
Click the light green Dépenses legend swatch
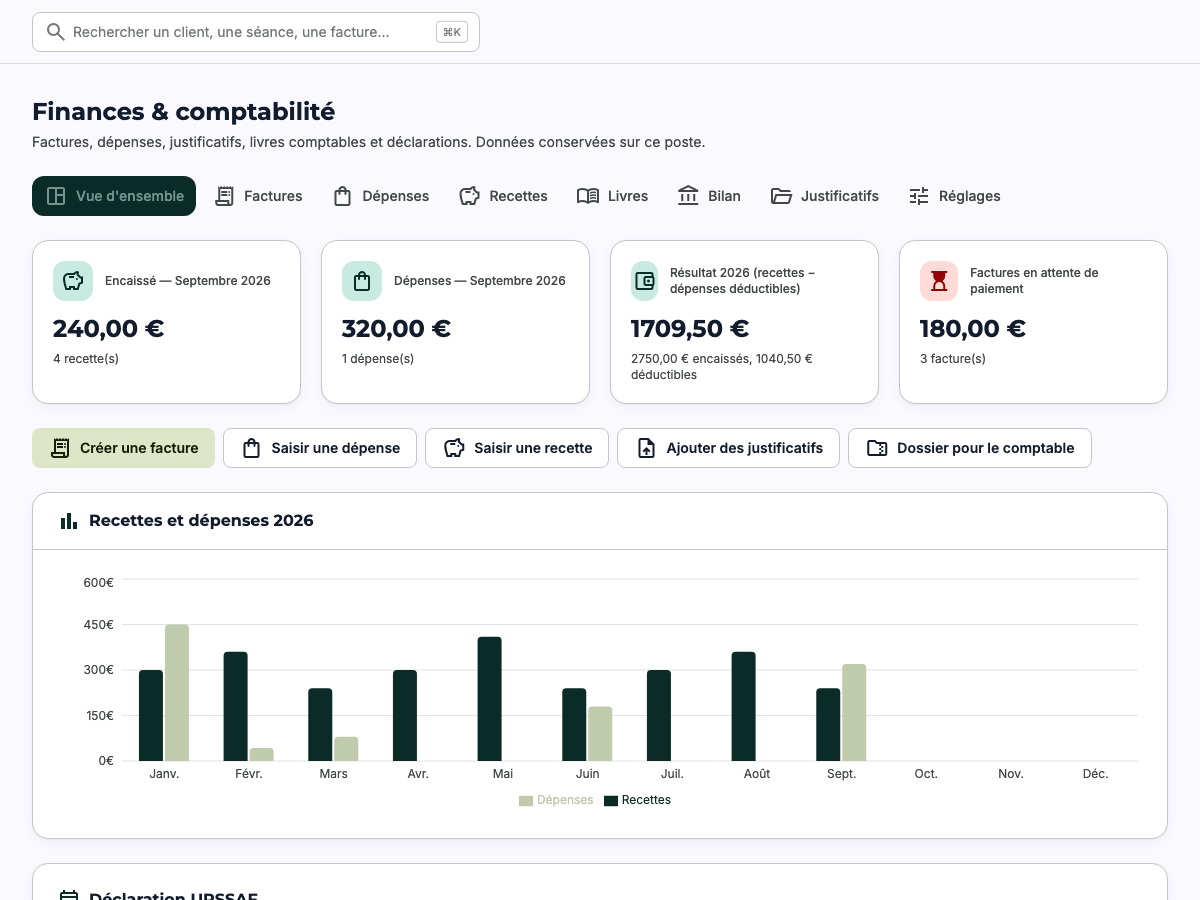click(526, 800)
